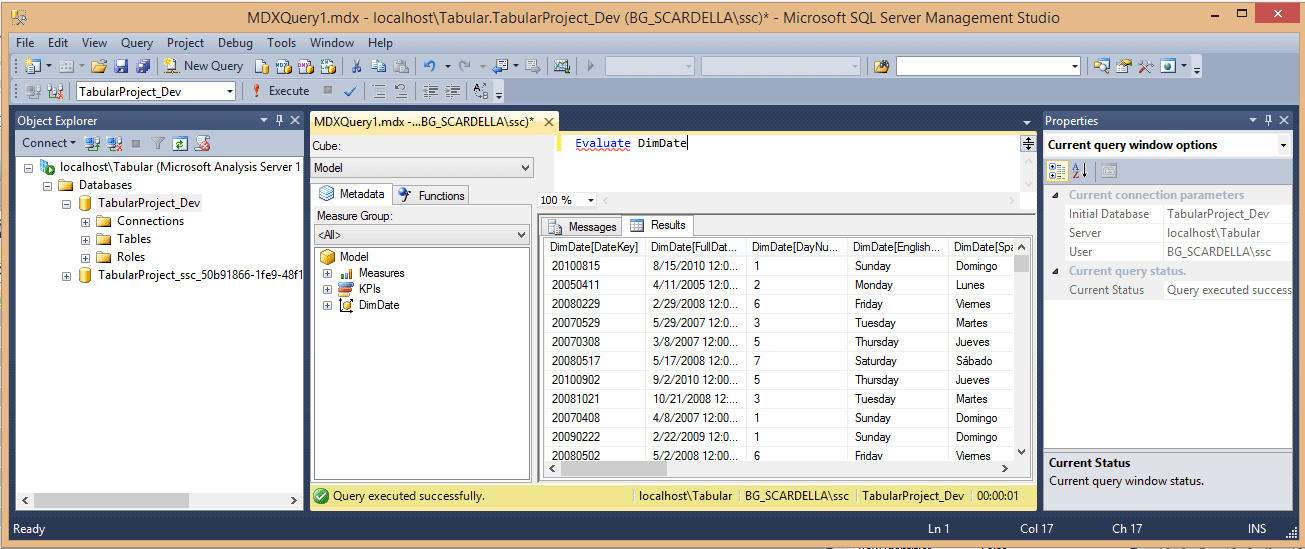Screen dimensions: 1305x549
Task: Click the Increase Indent icon
Action: [x=453, y=91]
